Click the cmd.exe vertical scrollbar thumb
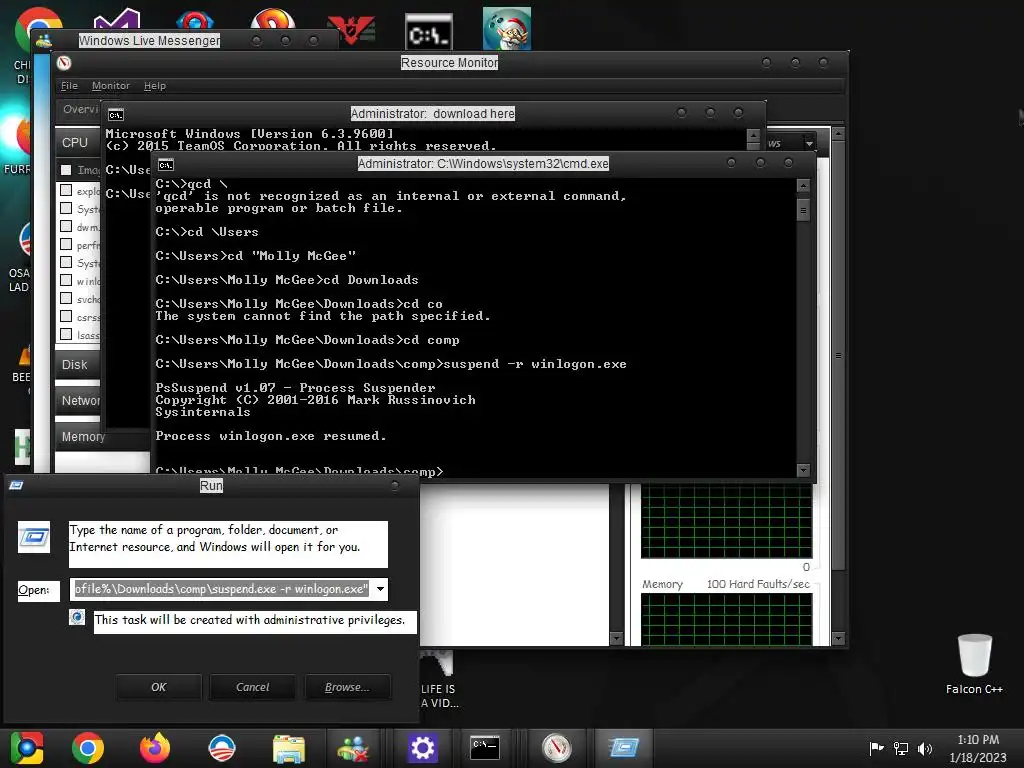 point(803,210)
